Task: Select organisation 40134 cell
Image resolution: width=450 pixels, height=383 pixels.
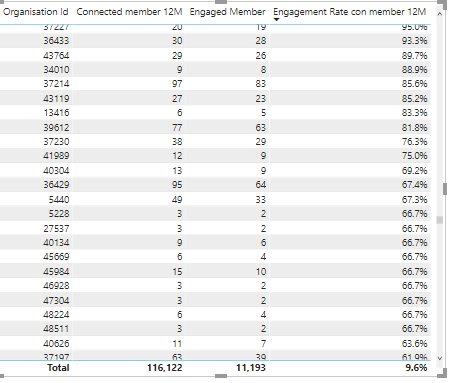Action: [x=56, y=242]
